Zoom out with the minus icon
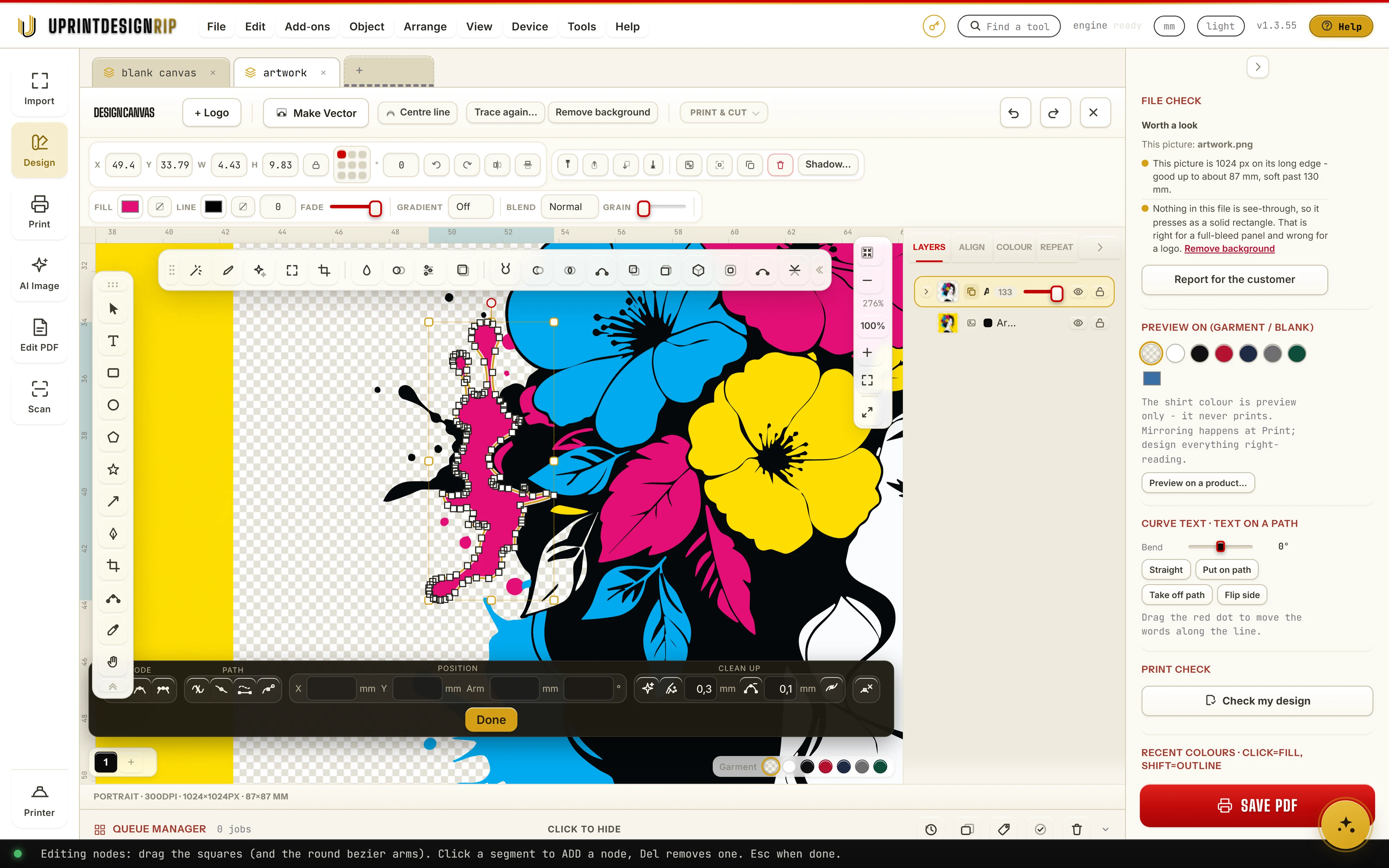This screenshot has height=868, width=1389. point(867,281)
